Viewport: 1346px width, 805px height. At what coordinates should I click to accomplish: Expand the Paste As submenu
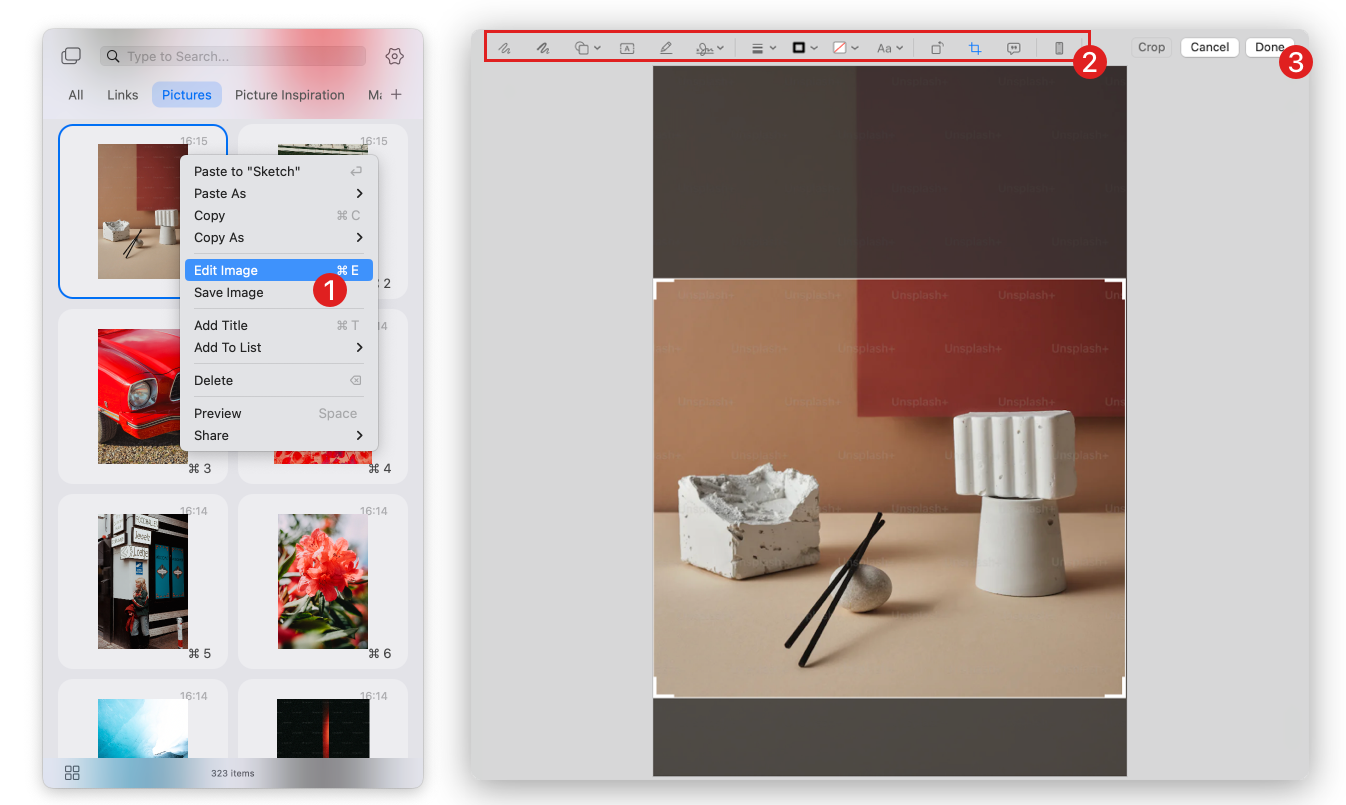pos(279,193)
